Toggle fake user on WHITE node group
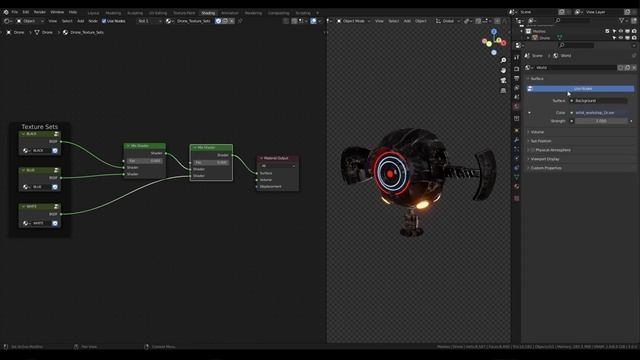 click(x=55, y=223)
